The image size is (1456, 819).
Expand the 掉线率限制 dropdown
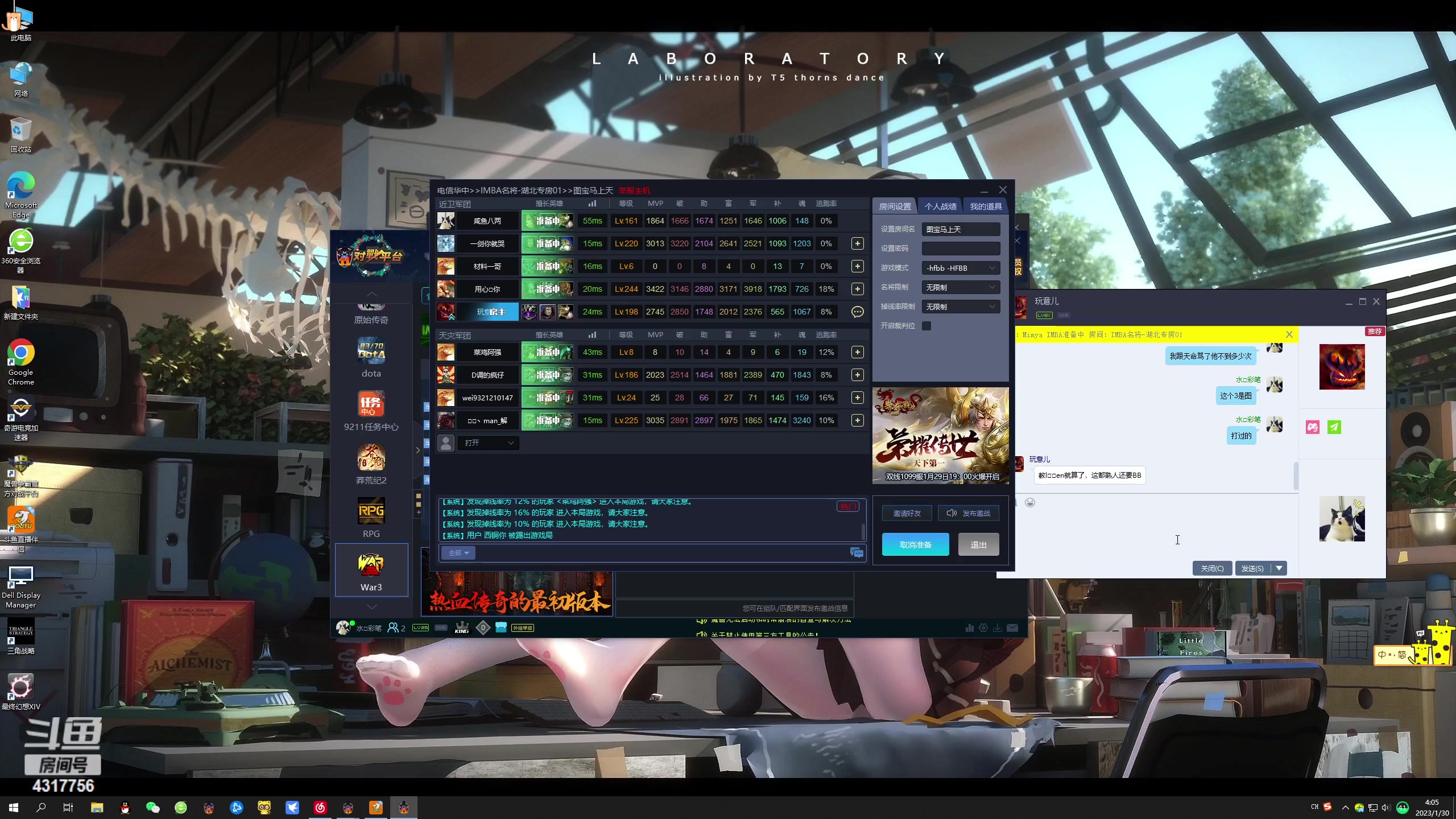point(961,307)
